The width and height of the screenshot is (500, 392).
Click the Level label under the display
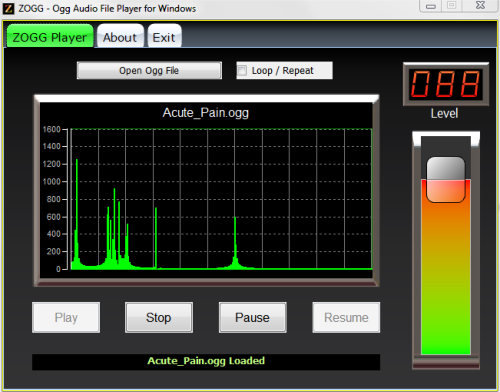[x=444, y=113]
